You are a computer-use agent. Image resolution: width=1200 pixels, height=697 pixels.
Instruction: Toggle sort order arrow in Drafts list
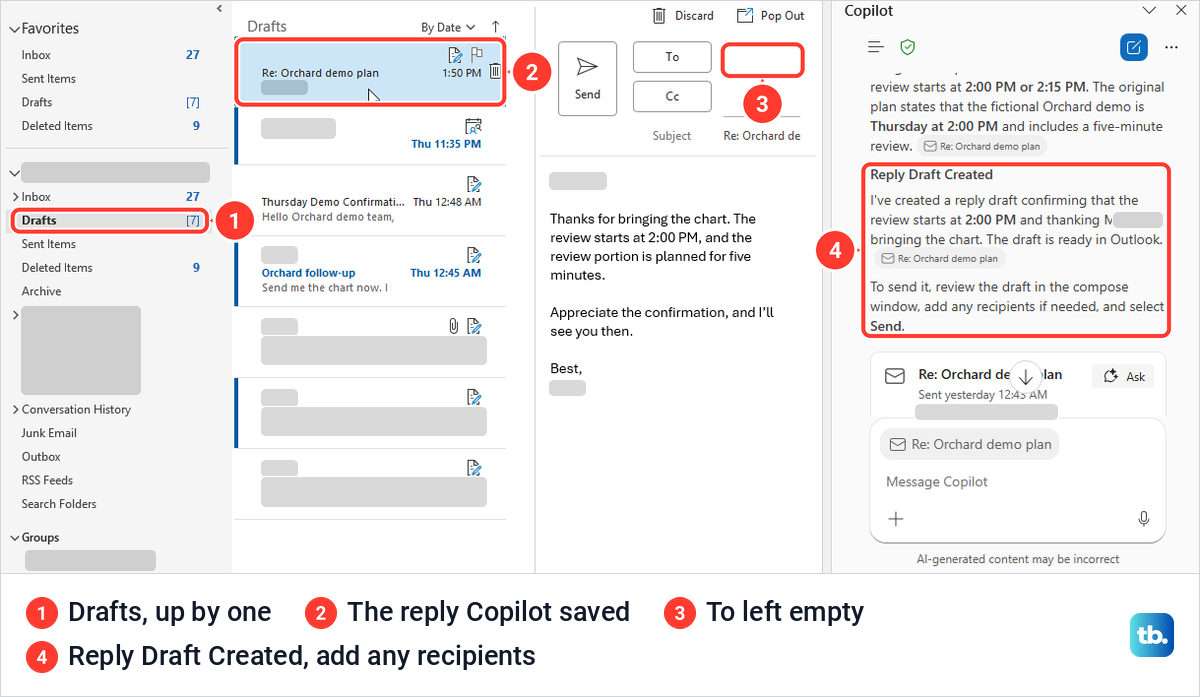[496, 27]
